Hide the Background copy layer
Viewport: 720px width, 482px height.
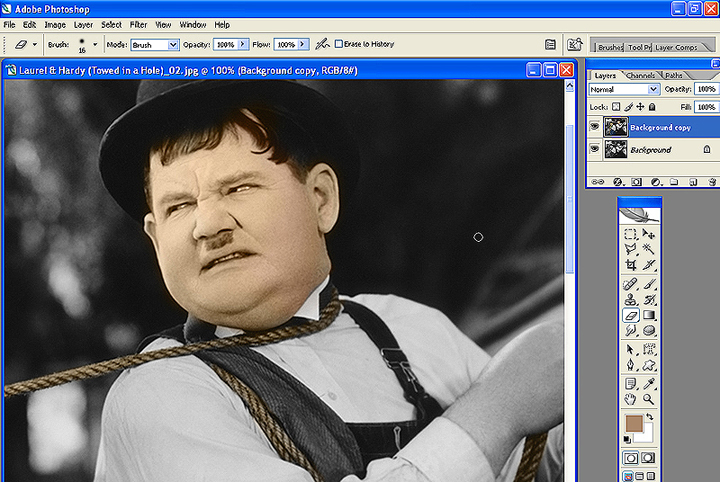595,127
